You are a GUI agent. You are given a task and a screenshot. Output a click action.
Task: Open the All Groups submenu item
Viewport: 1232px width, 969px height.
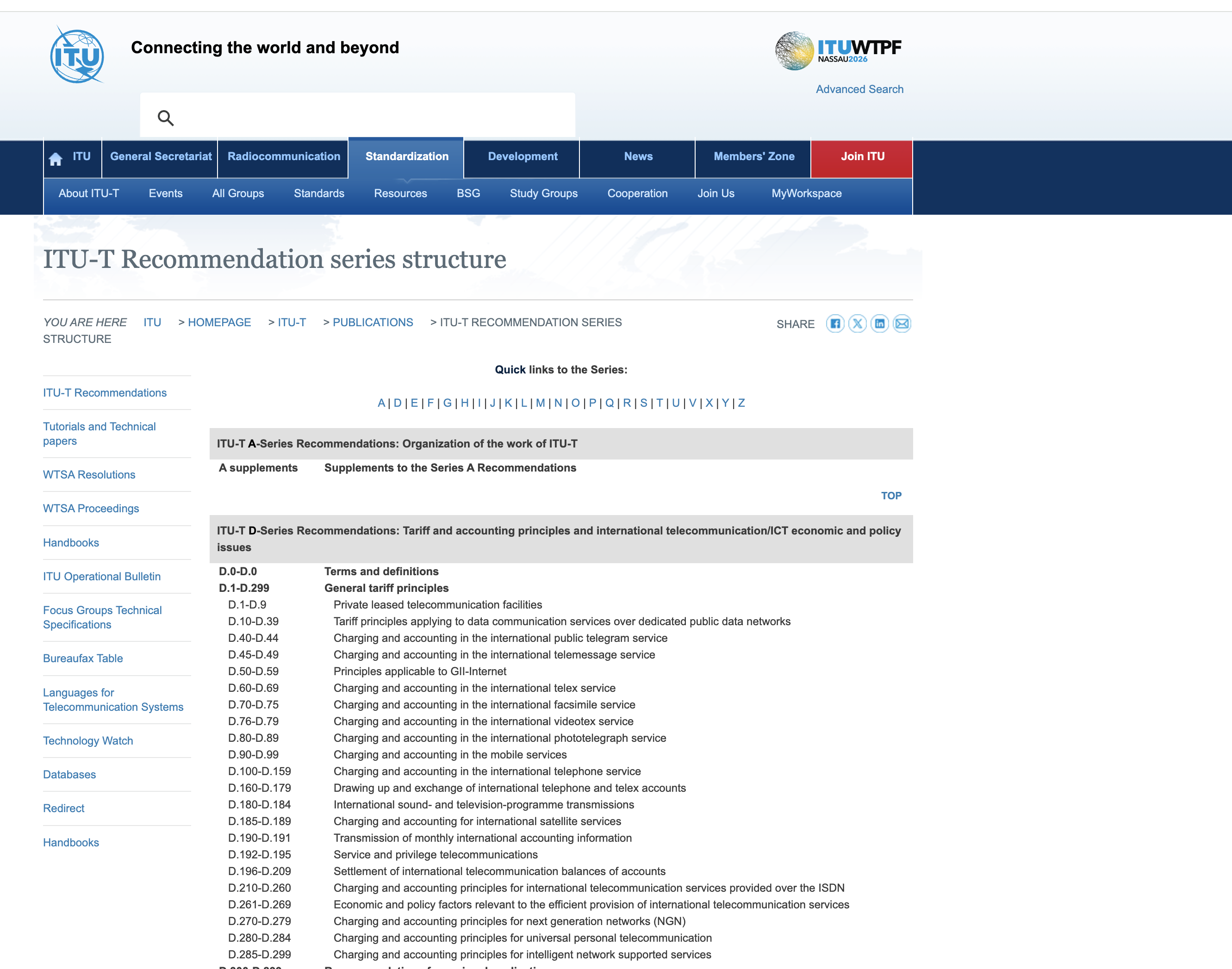(x=238, y=193)
